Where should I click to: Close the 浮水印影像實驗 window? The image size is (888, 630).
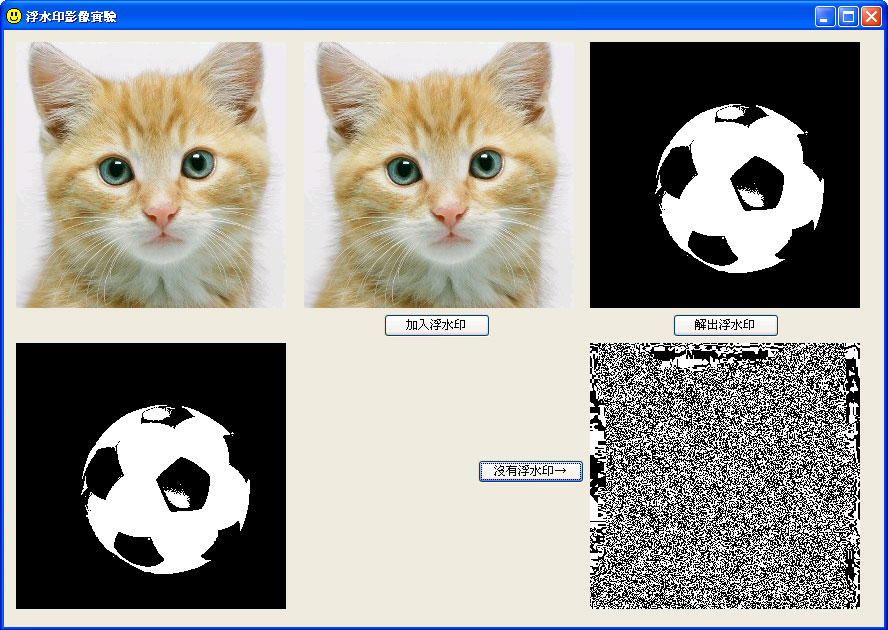click(871, 16)
